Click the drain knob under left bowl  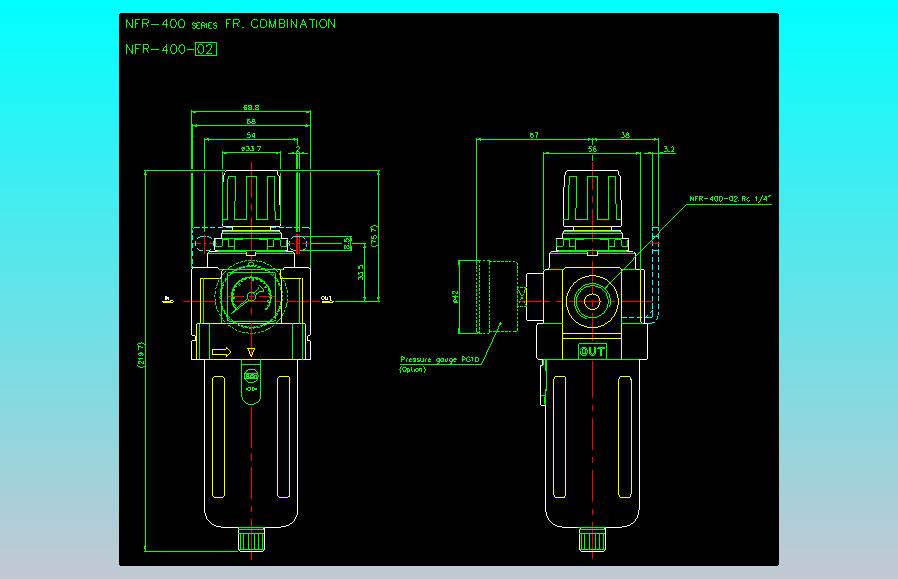click(x=250, y=540)
